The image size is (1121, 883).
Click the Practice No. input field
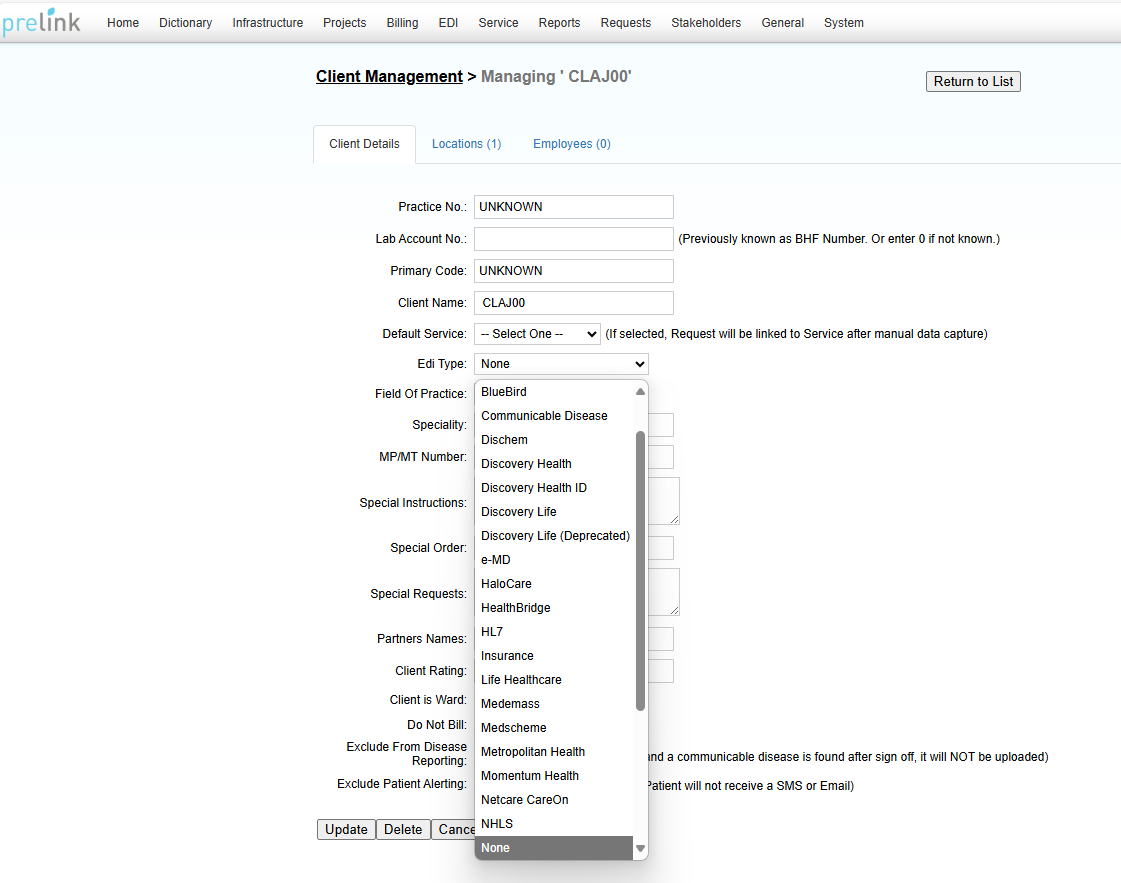tap(573, 207)
